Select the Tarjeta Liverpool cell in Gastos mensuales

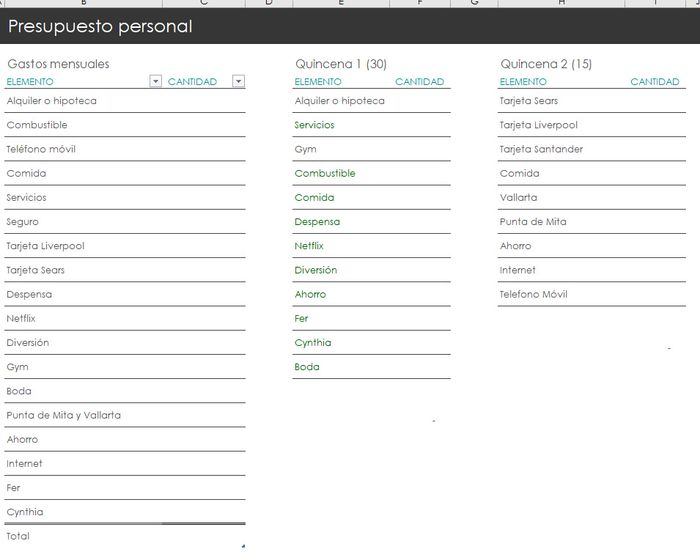coord(46,246)
